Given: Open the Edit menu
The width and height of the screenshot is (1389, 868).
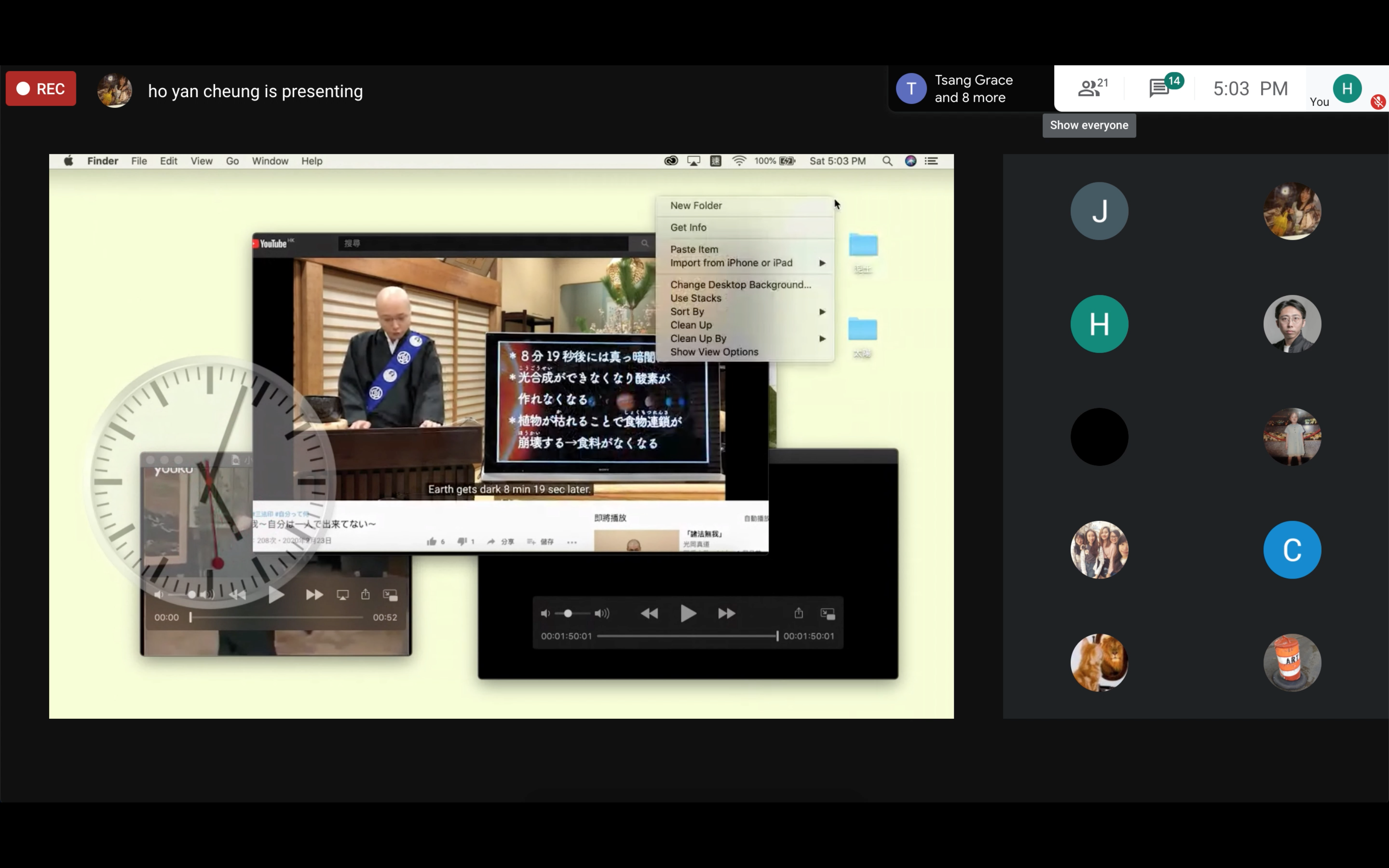Looking at the screenshot, I should point(168,161).
